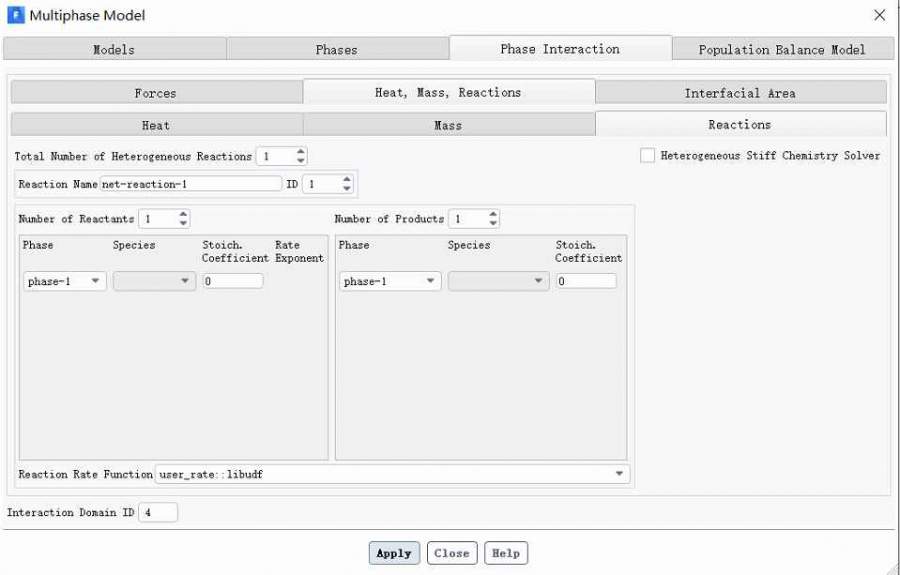This screenshot has width=900, height=575.
Task: Switch to the Heat tab
Action: (156, 125)
